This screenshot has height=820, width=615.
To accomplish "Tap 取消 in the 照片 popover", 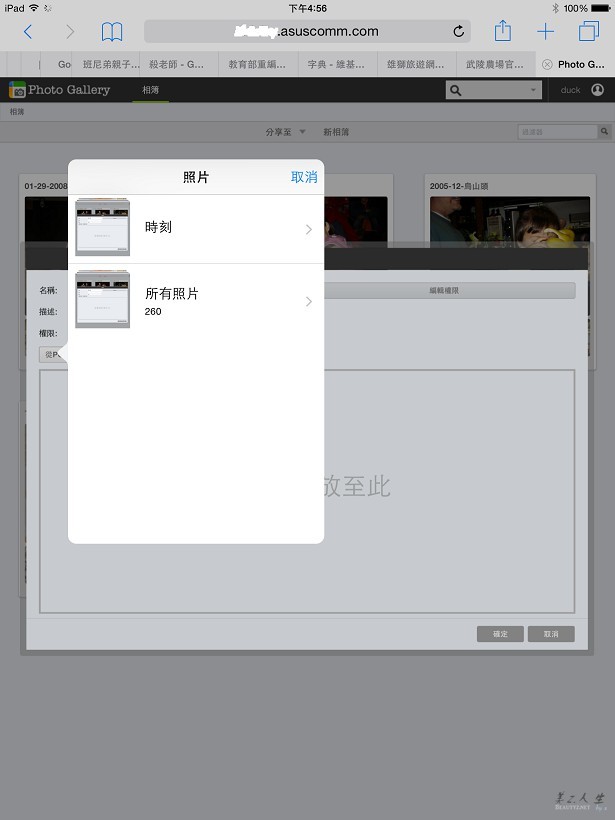I will coord(304,177).
